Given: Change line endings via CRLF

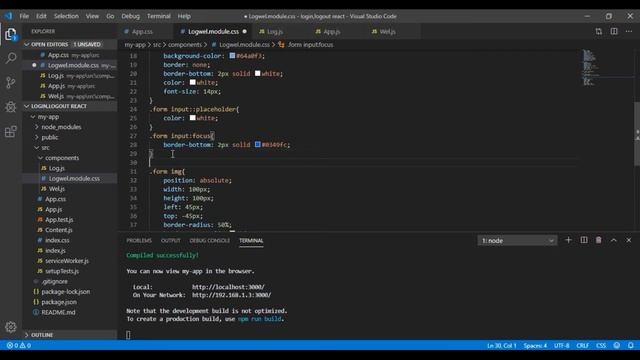Looking at the screenshot, I should tap(582, 345).
